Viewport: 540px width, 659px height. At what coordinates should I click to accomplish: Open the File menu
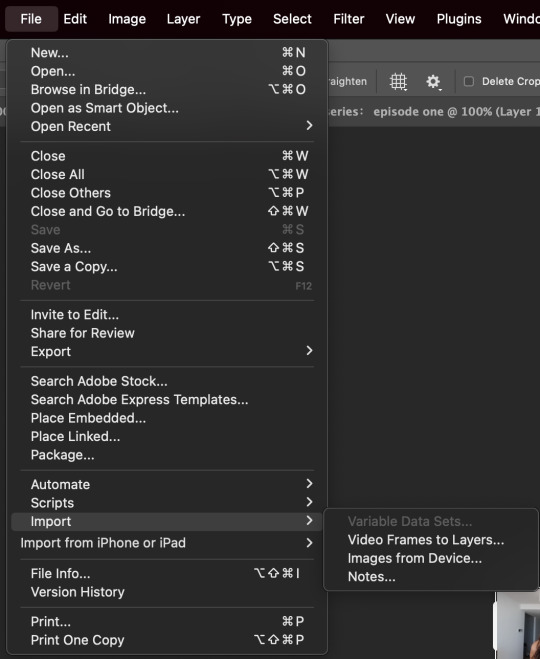click(x=31, y=19)
